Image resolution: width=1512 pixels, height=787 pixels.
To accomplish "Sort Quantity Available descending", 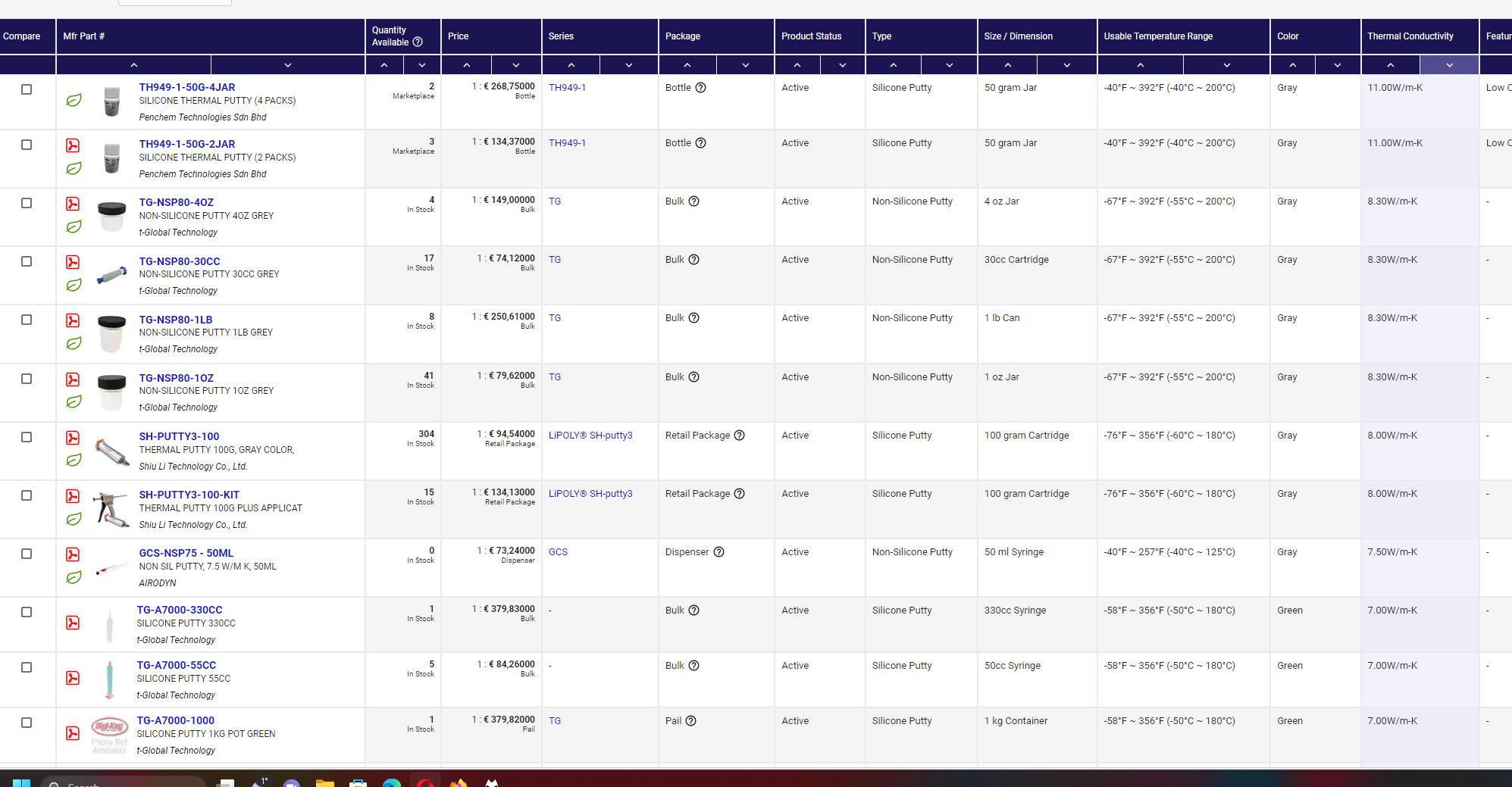I will pos(422,65).
